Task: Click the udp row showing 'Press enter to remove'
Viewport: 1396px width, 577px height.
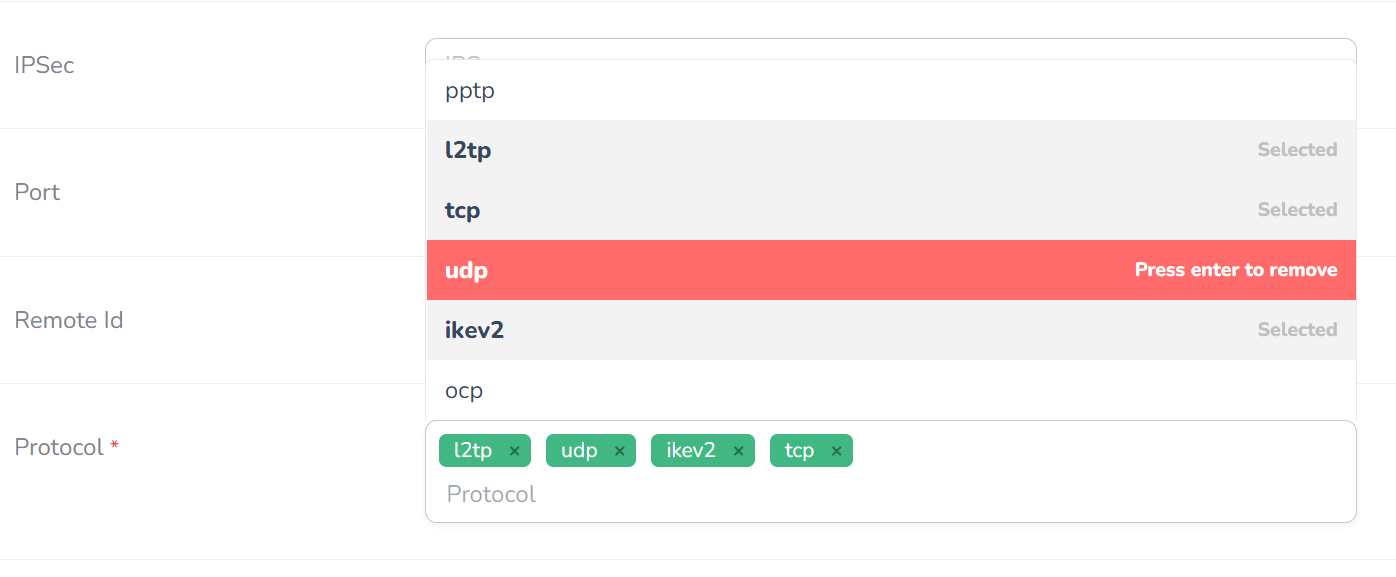Action: click(890, 270)
